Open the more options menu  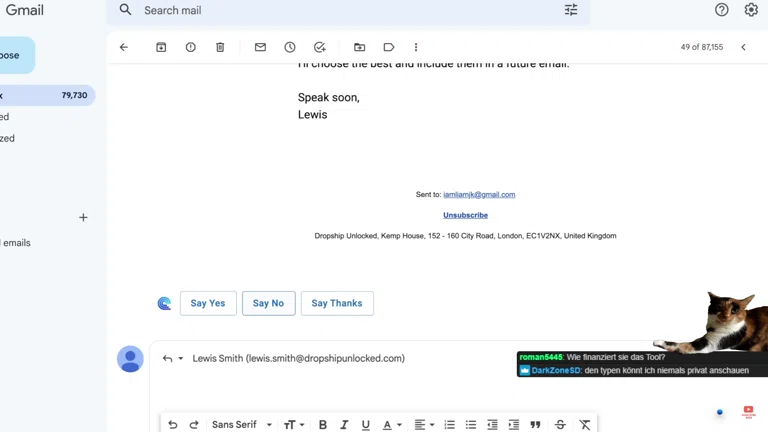(416, 47)
